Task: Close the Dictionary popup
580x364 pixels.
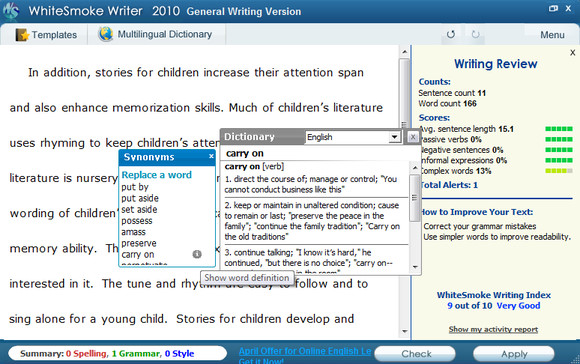Action: click(x=413, y=137)
